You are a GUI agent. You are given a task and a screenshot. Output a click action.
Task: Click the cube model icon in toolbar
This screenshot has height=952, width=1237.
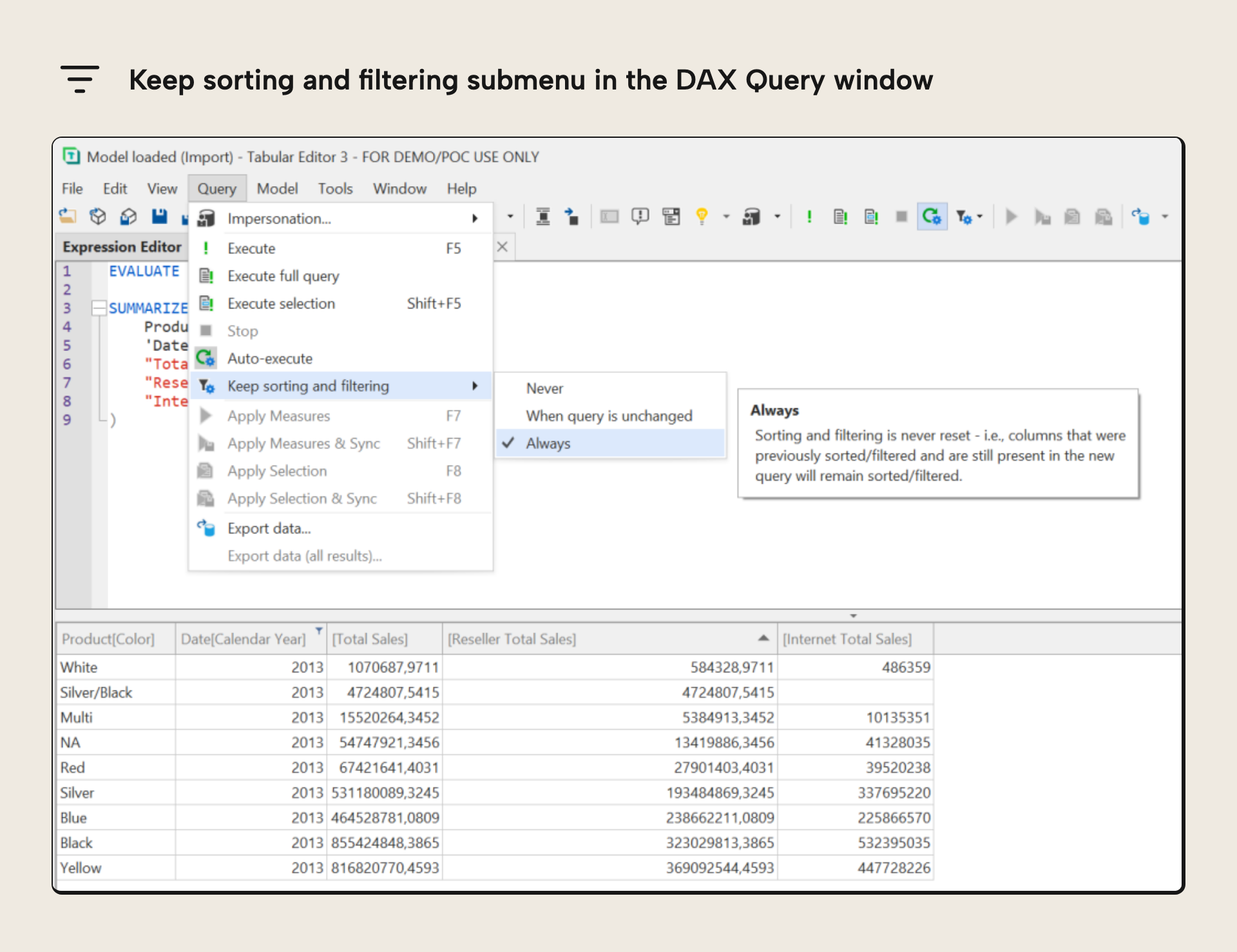pyautogui.click(x=98, y=217)
